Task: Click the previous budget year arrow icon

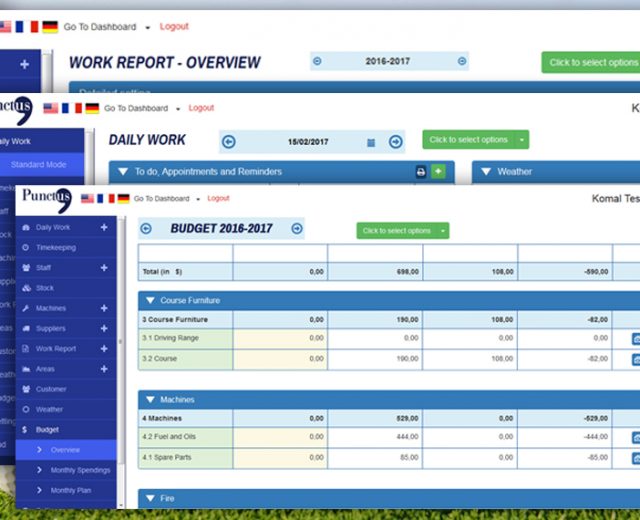Action: [146, 229]
